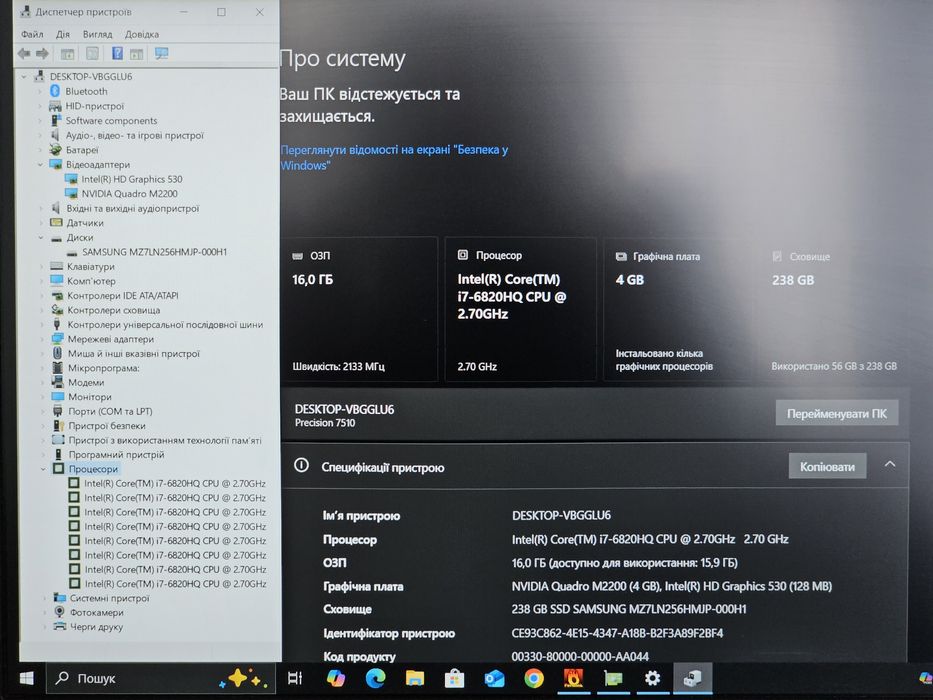Click the Пристрої безпеки security icon

58,426
